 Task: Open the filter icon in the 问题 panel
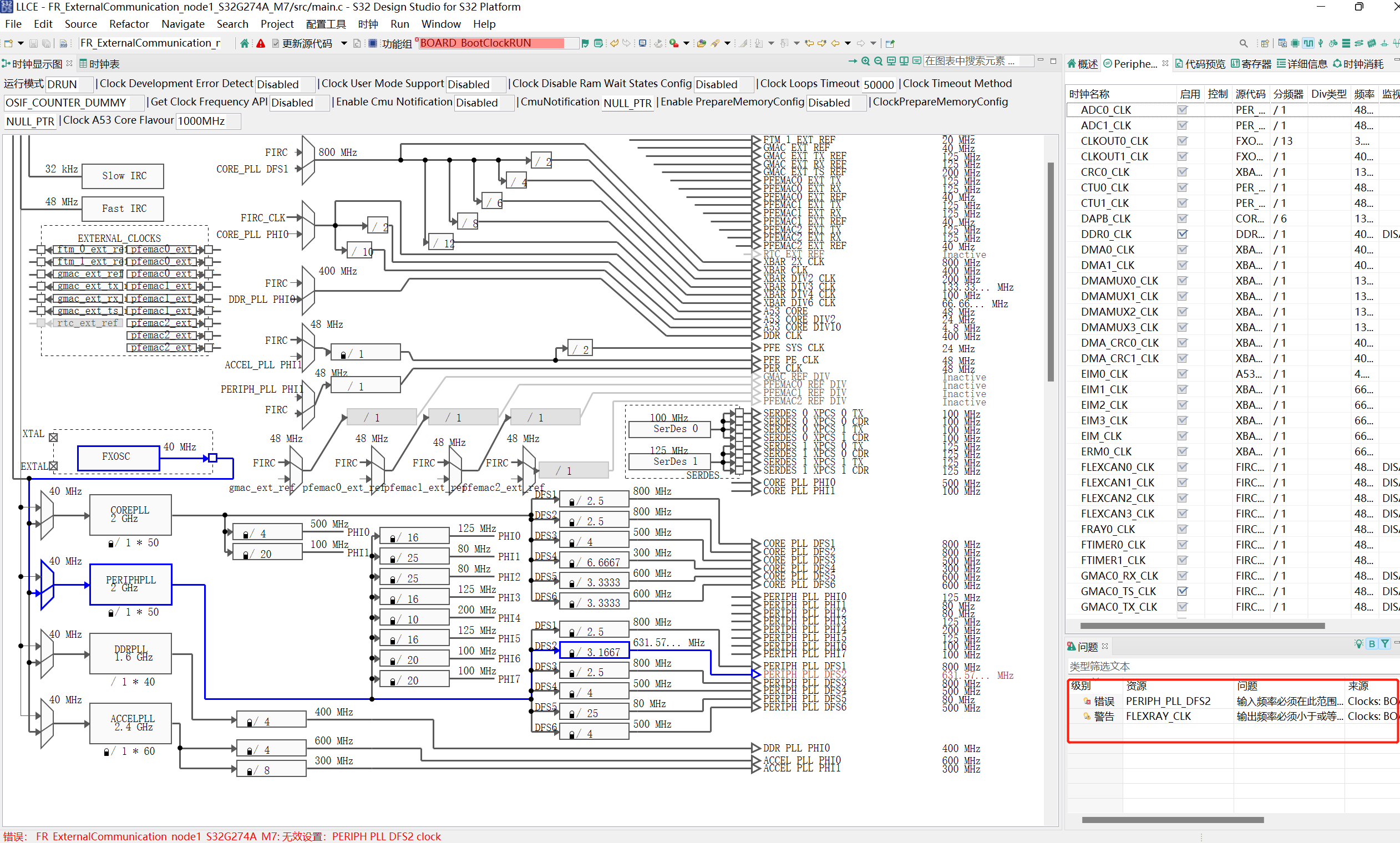(1384, 643)
